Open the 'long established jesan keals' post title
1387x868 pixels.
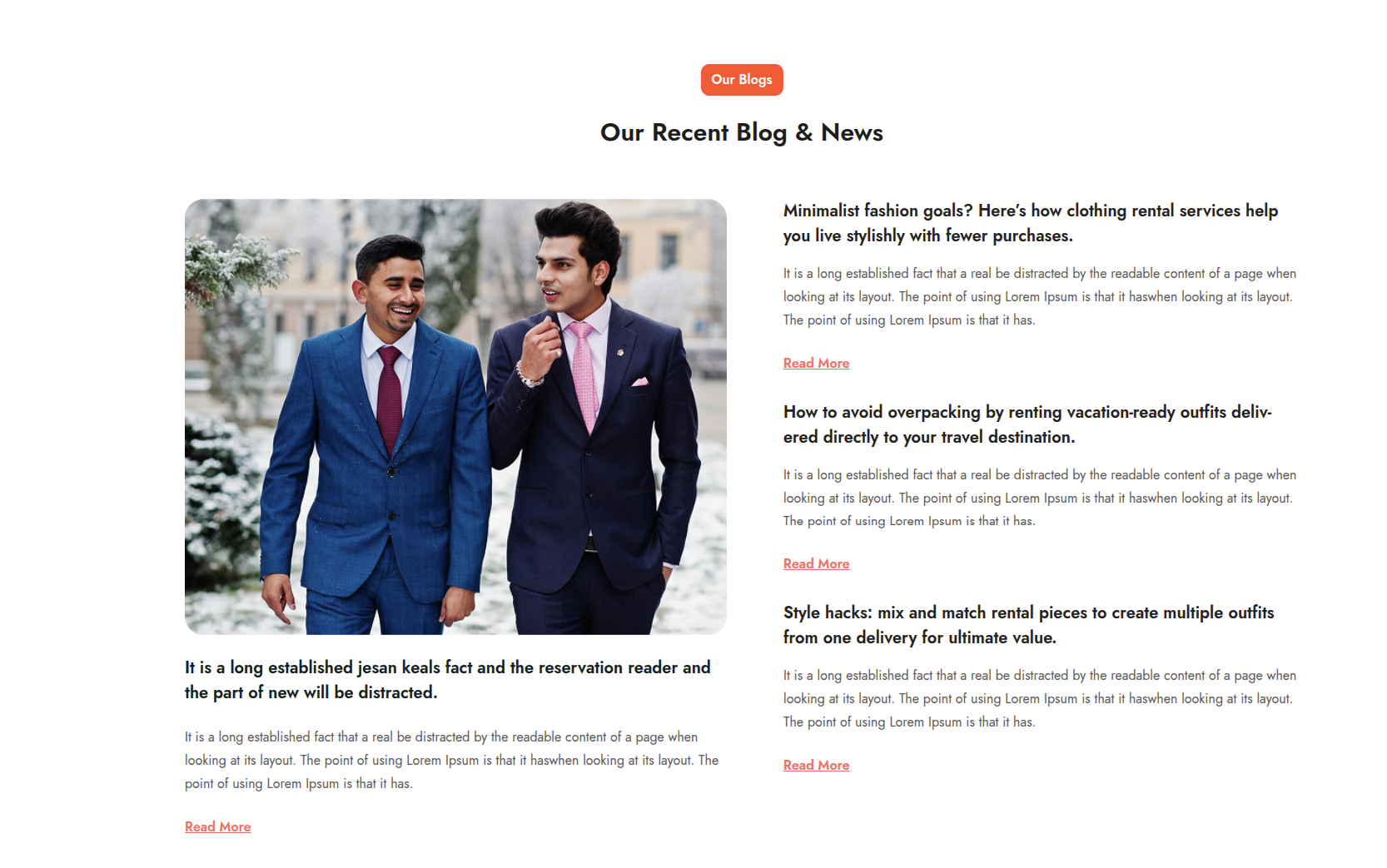point(447,680)
